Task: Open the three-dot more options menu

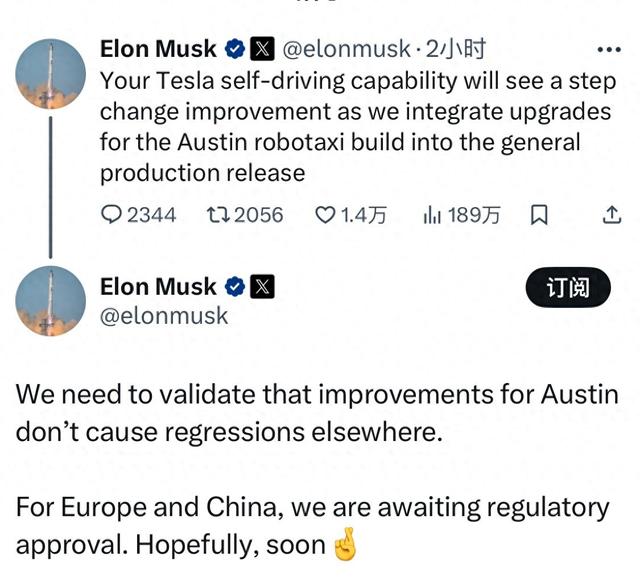Action: (609, 50)
